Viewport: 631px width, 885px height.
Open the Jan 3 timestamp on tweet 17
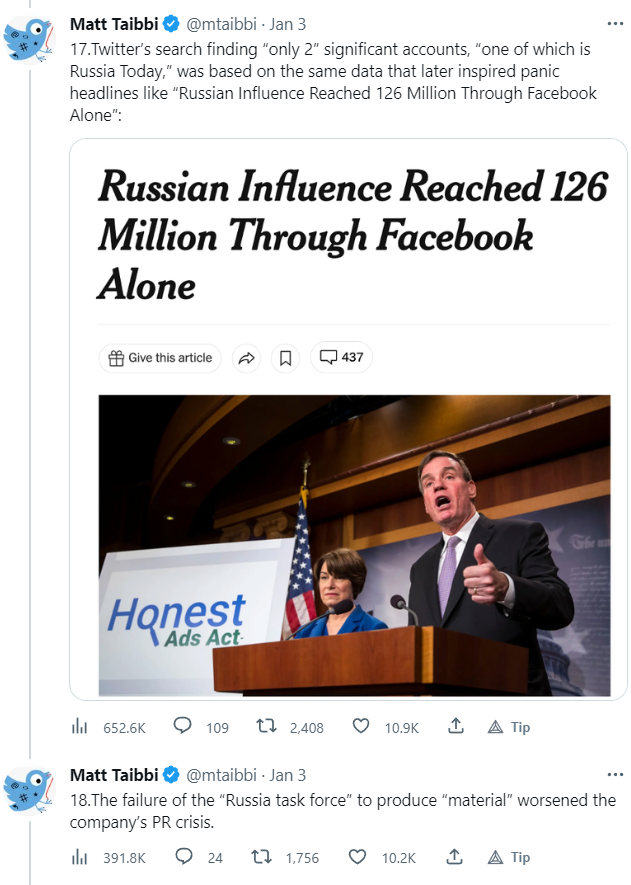pyautogui.click(x=288, y=24)
